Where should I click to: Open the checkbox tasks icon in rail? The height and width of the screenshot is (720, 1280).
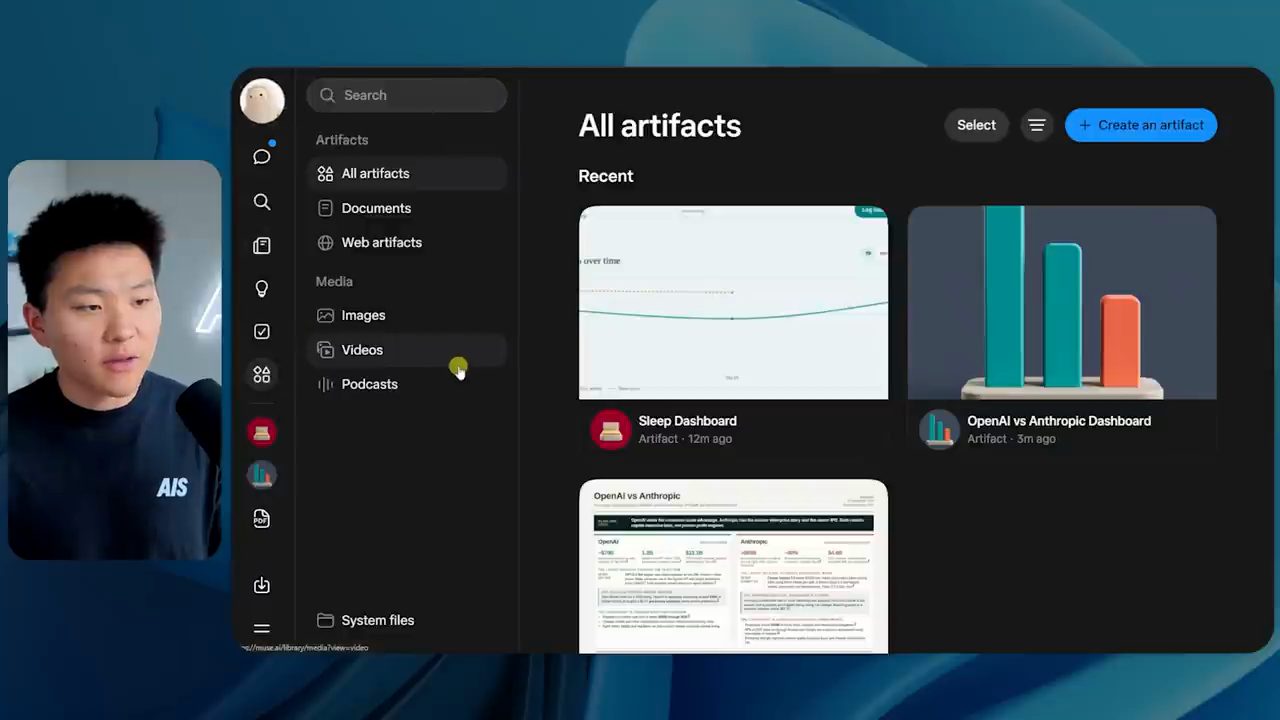[x=262, y=331]
